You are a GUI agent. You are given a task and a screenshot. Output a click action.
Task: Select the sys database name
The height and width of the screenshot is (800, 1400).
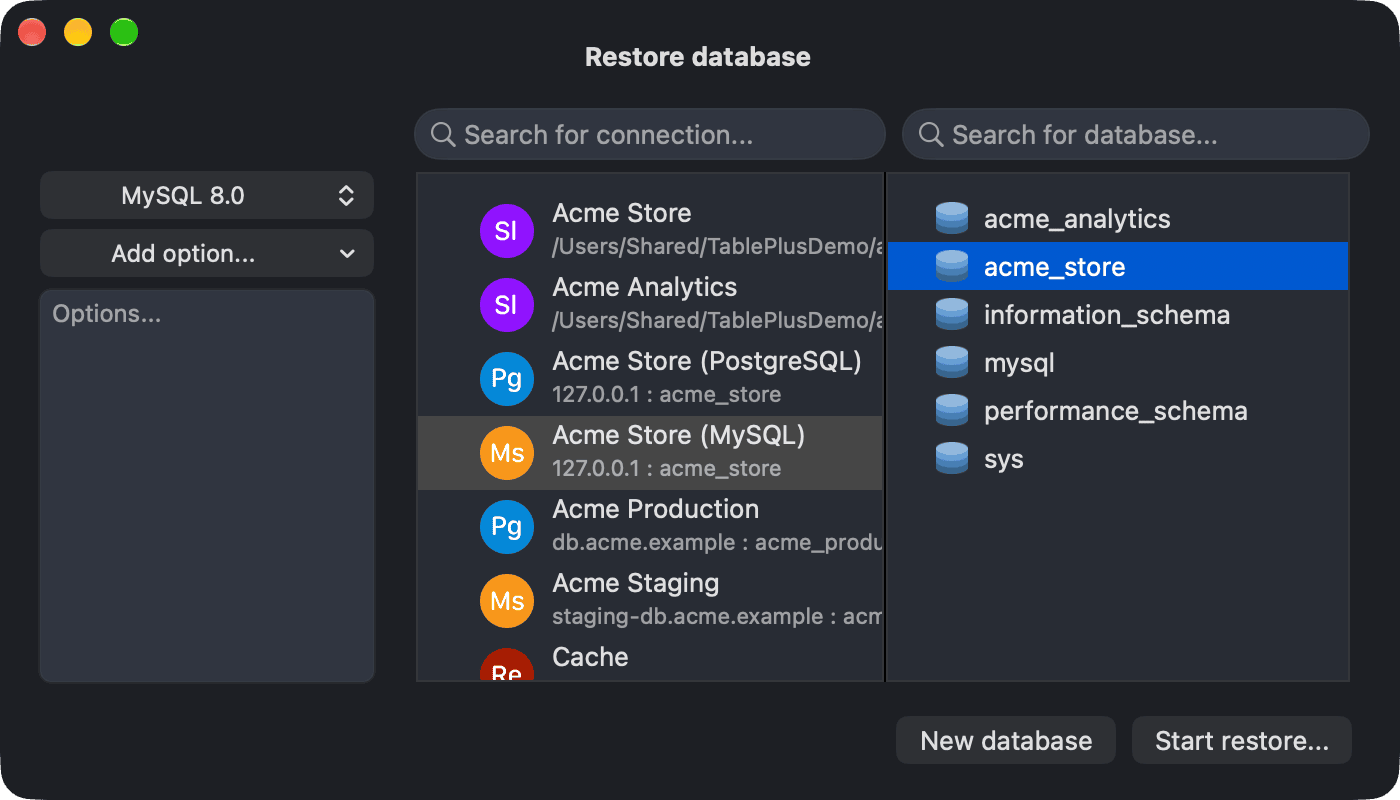coord(1004,459)
